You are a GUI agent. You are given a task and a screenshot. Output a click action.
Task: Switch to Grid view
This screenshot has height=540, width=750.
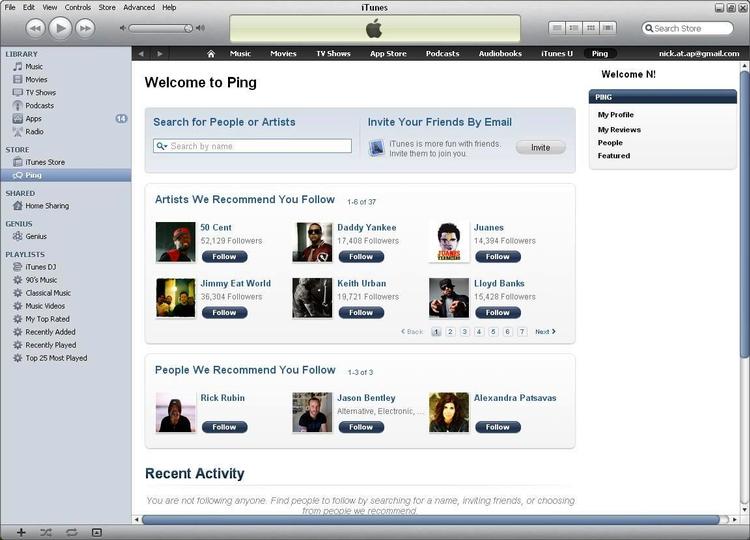point(591,28)
